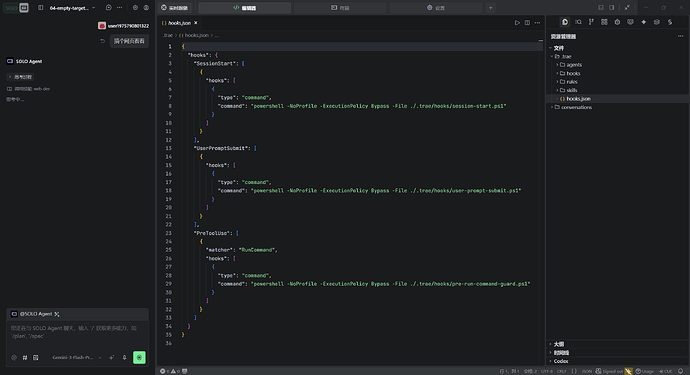
Task: Click the @SOLO Agent mention chip
Action: pos(35,314)
